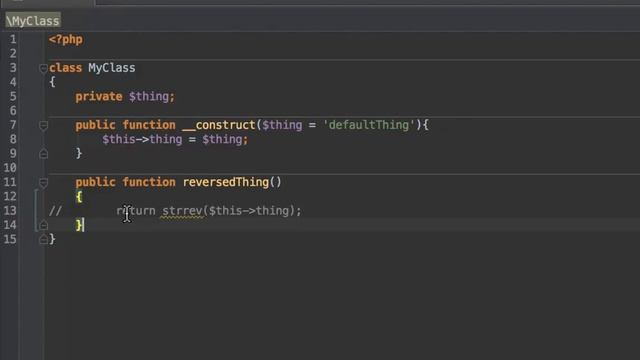Click the 'class' keyword

pos(65,68)
